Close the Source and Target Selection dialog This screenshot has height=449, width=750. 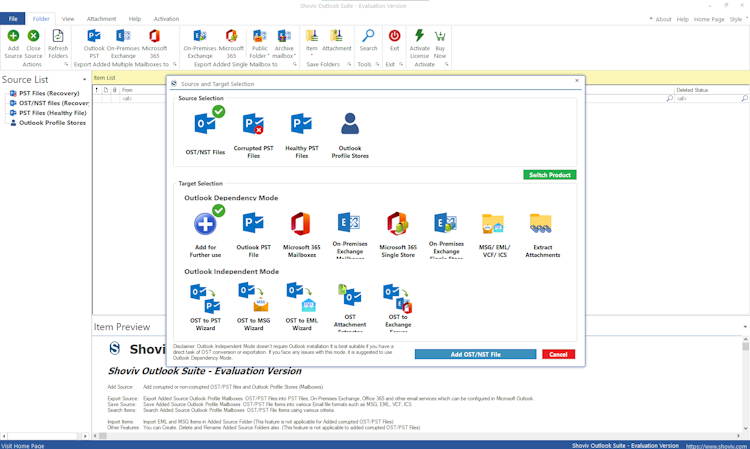coord(577,81)
